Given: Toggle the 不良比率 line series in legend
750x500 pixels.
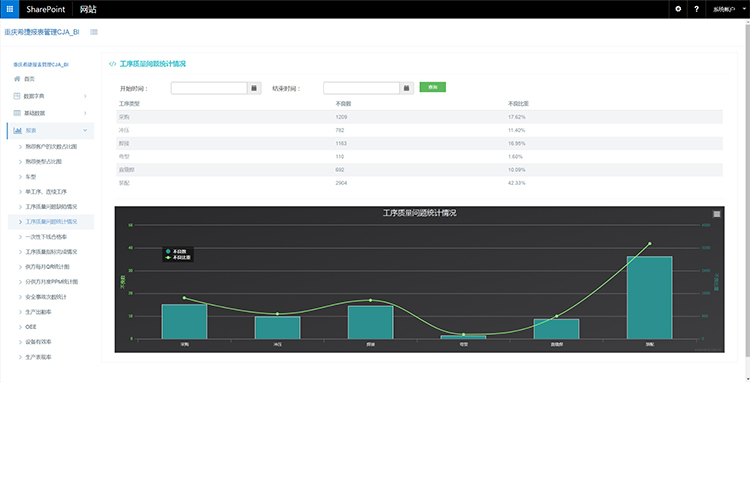Looking at the screenshot, I should [x=178, y=257].
